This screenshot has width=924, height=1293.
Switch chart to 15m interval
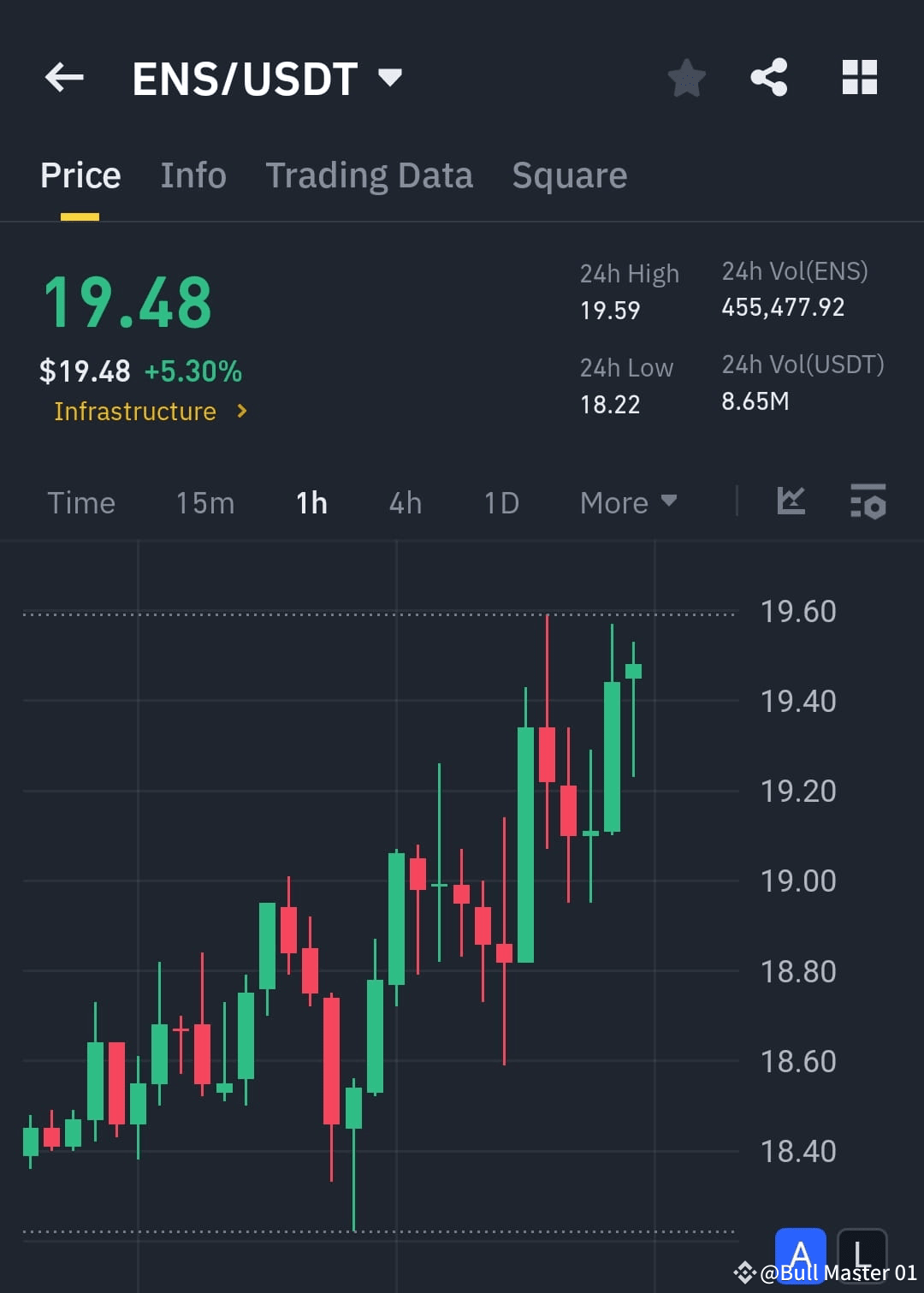tap(204, 503)
